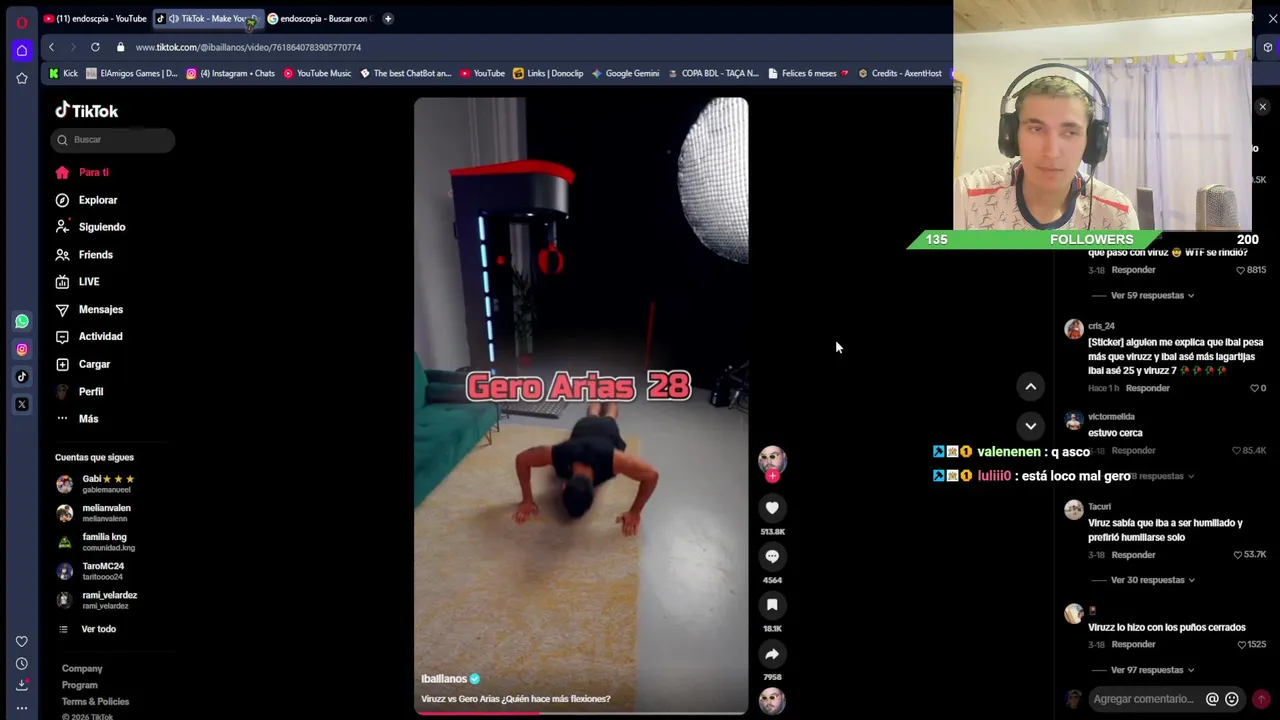The image size is (1280, 720).
Task: Open Kick bookmark
Action: (x=63, y=73)
